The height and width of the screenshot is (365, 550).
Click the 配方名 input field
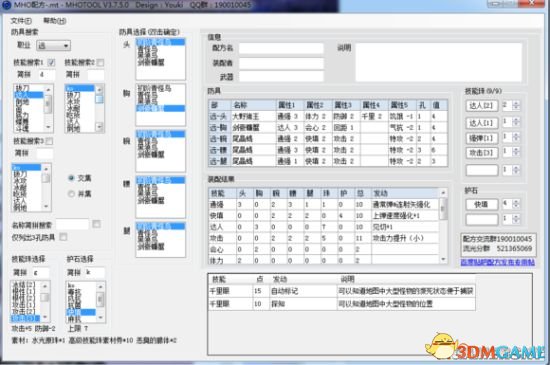281,48
